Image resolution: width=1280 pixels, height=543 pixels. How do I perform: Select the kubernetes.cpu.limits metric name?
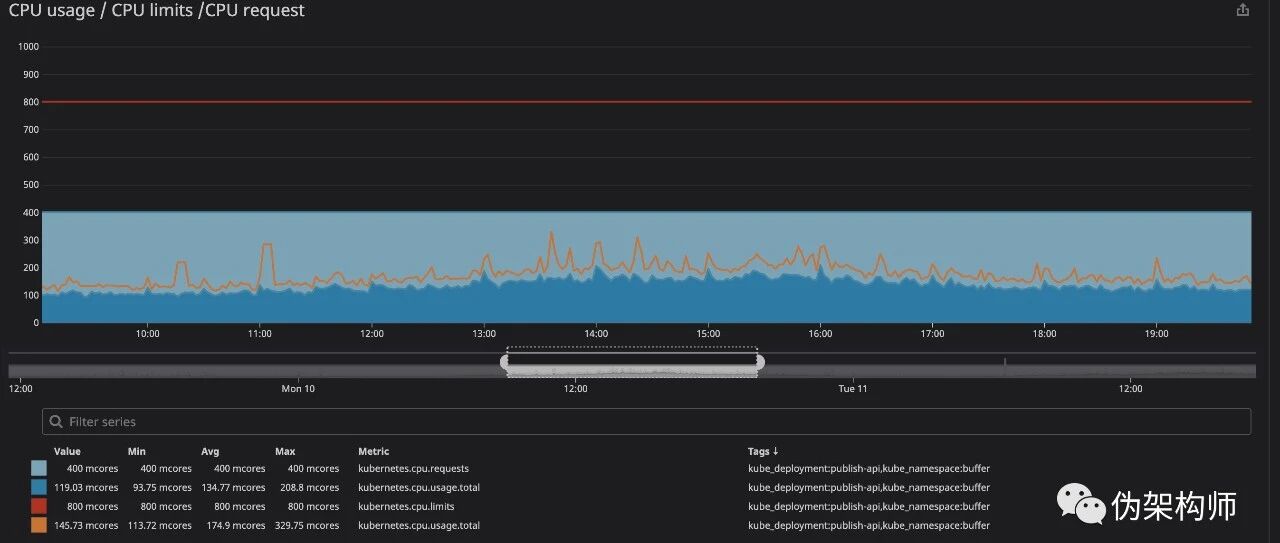point(406,506)
